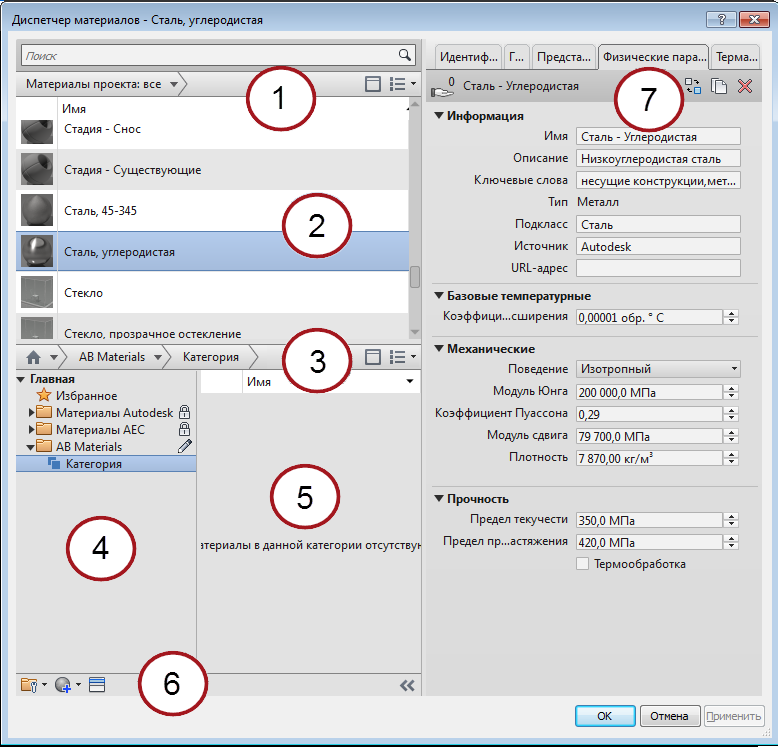Image resolution: width=778 pixels, height=747 pixels.
Task: Select the Категория tree item
Action: pyautogui.click(x=106, y=464)
